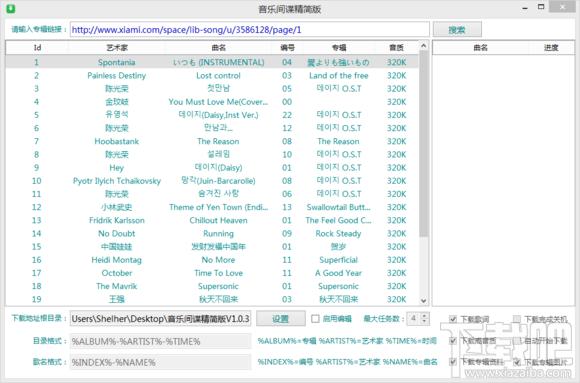The image size is (580, 383).
Task: Toggle the 下载歌词 download lyrics checkbox
Action: 453,319
